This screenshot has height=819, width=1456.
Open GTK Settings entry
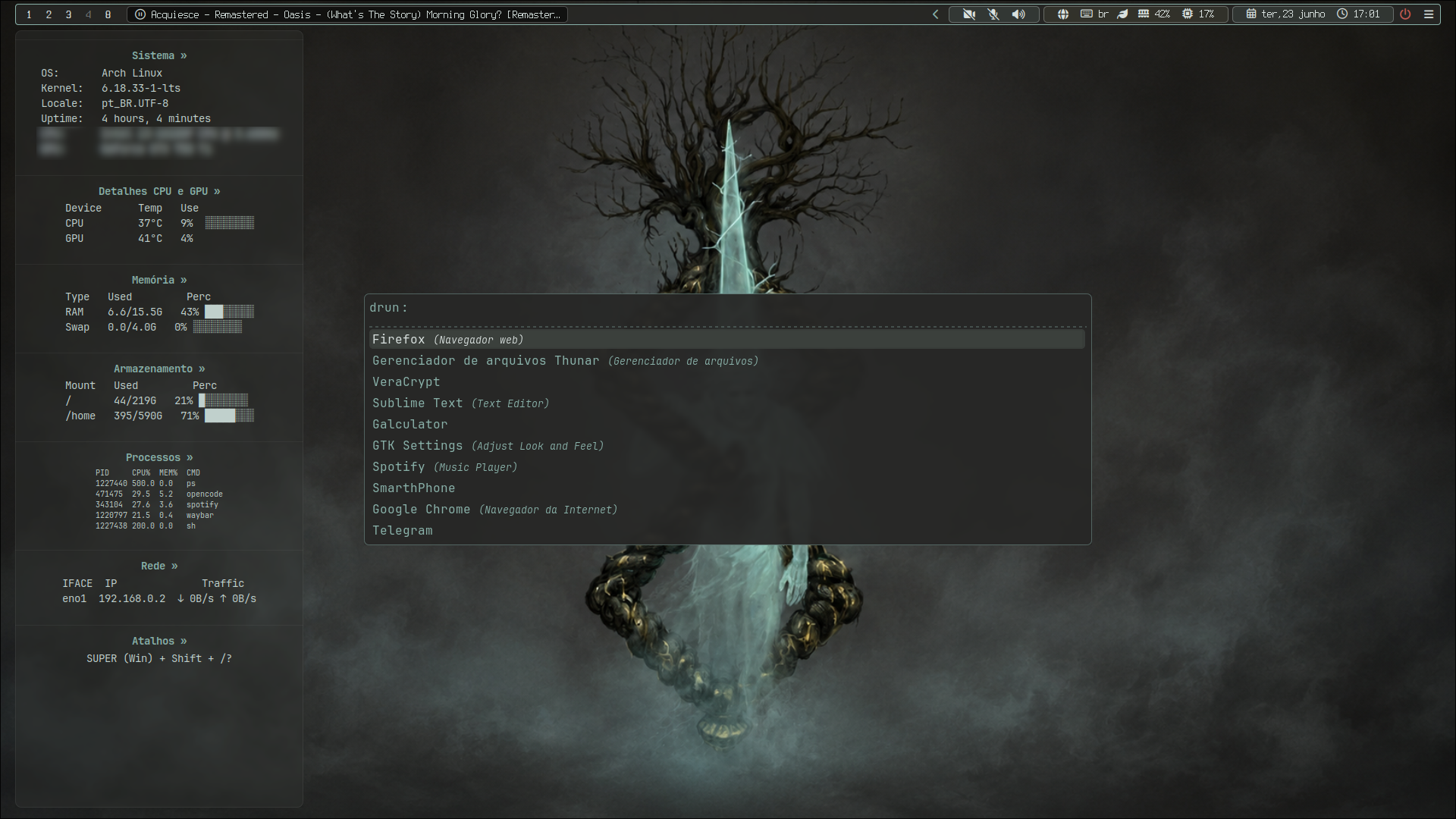coord(726,445)
